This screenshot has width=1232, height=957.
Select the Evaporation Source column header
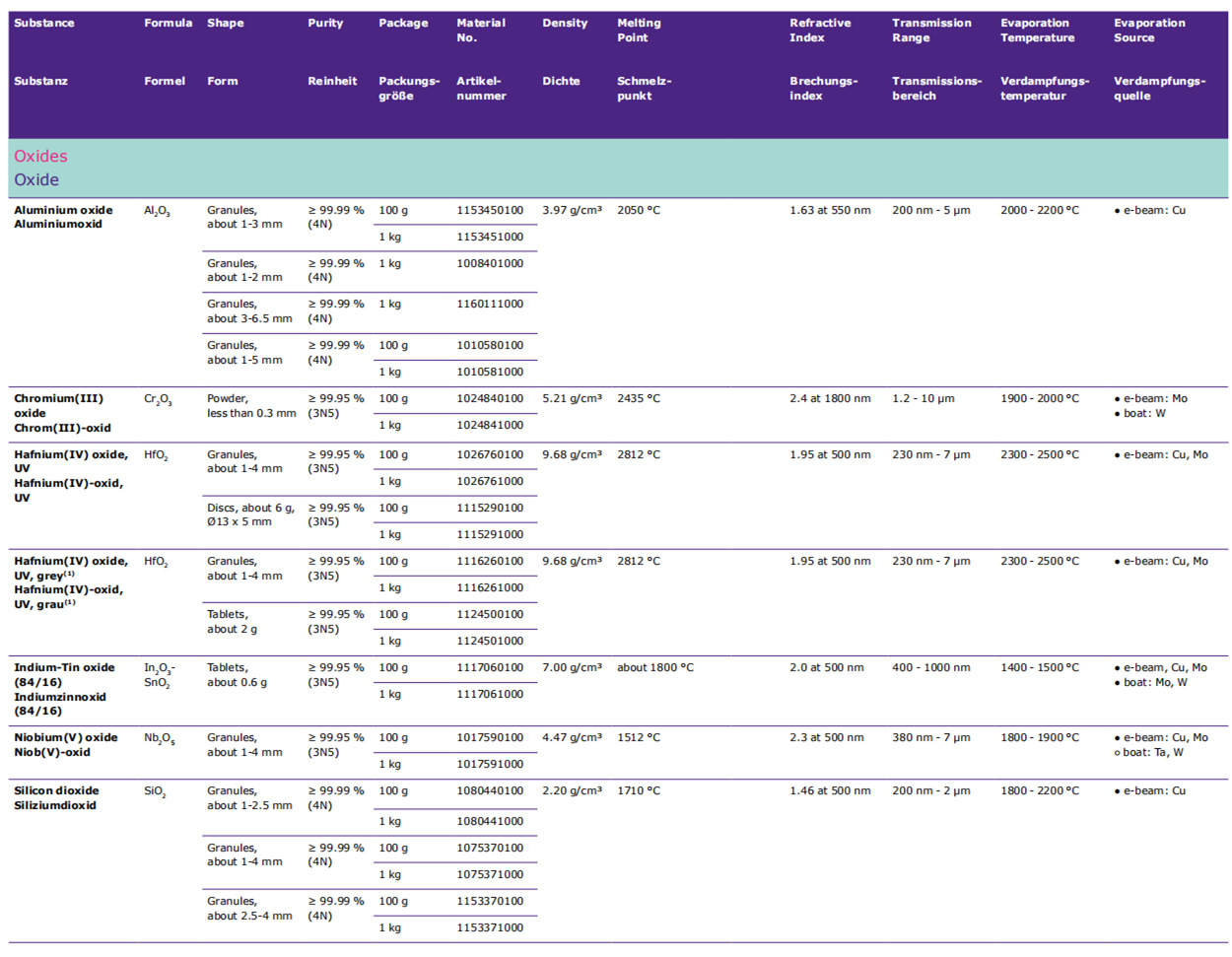tap(1148, 30)
